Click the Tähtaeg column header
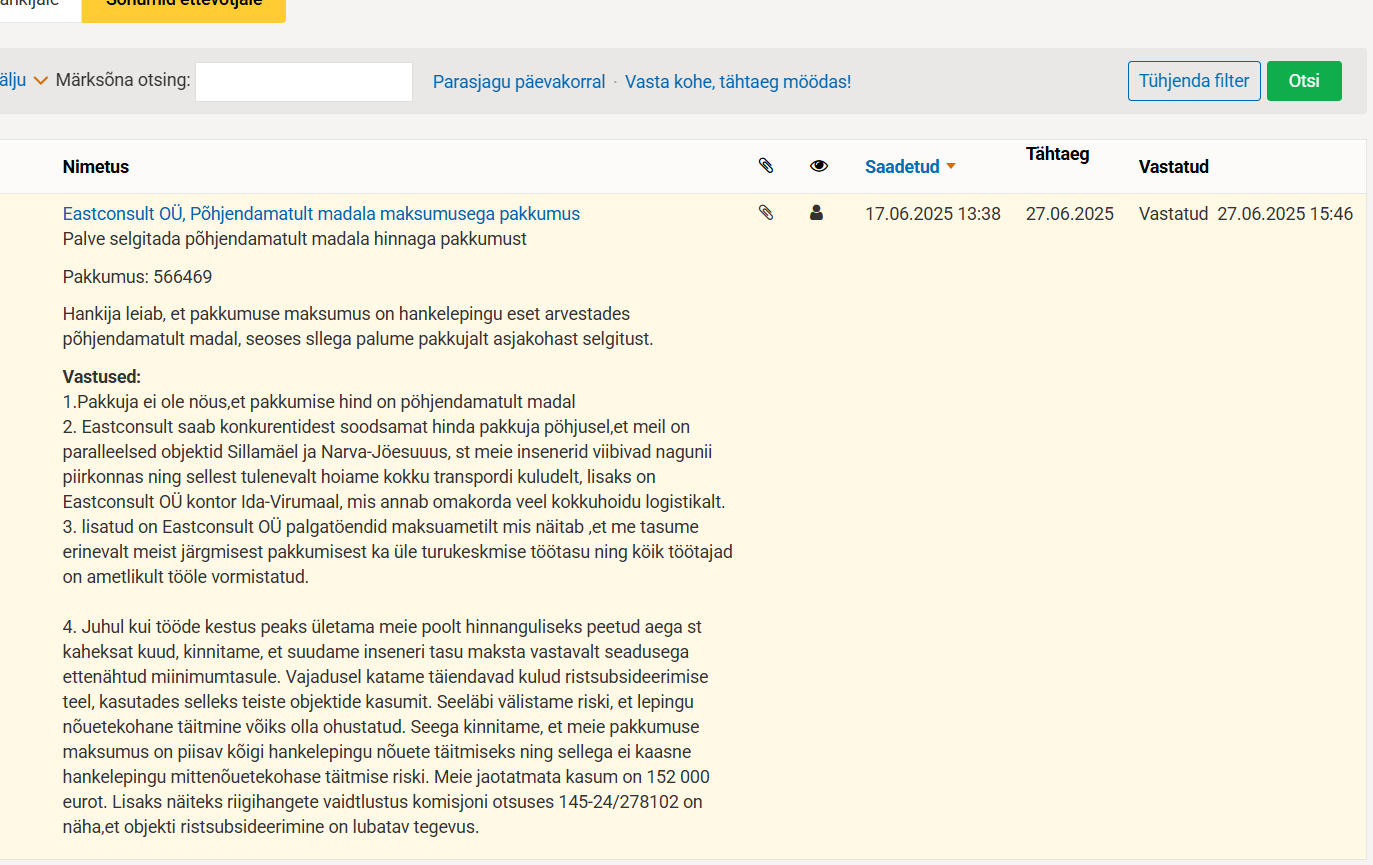The height and width of the screenshot is (865, 1373). pos(1057,154)
